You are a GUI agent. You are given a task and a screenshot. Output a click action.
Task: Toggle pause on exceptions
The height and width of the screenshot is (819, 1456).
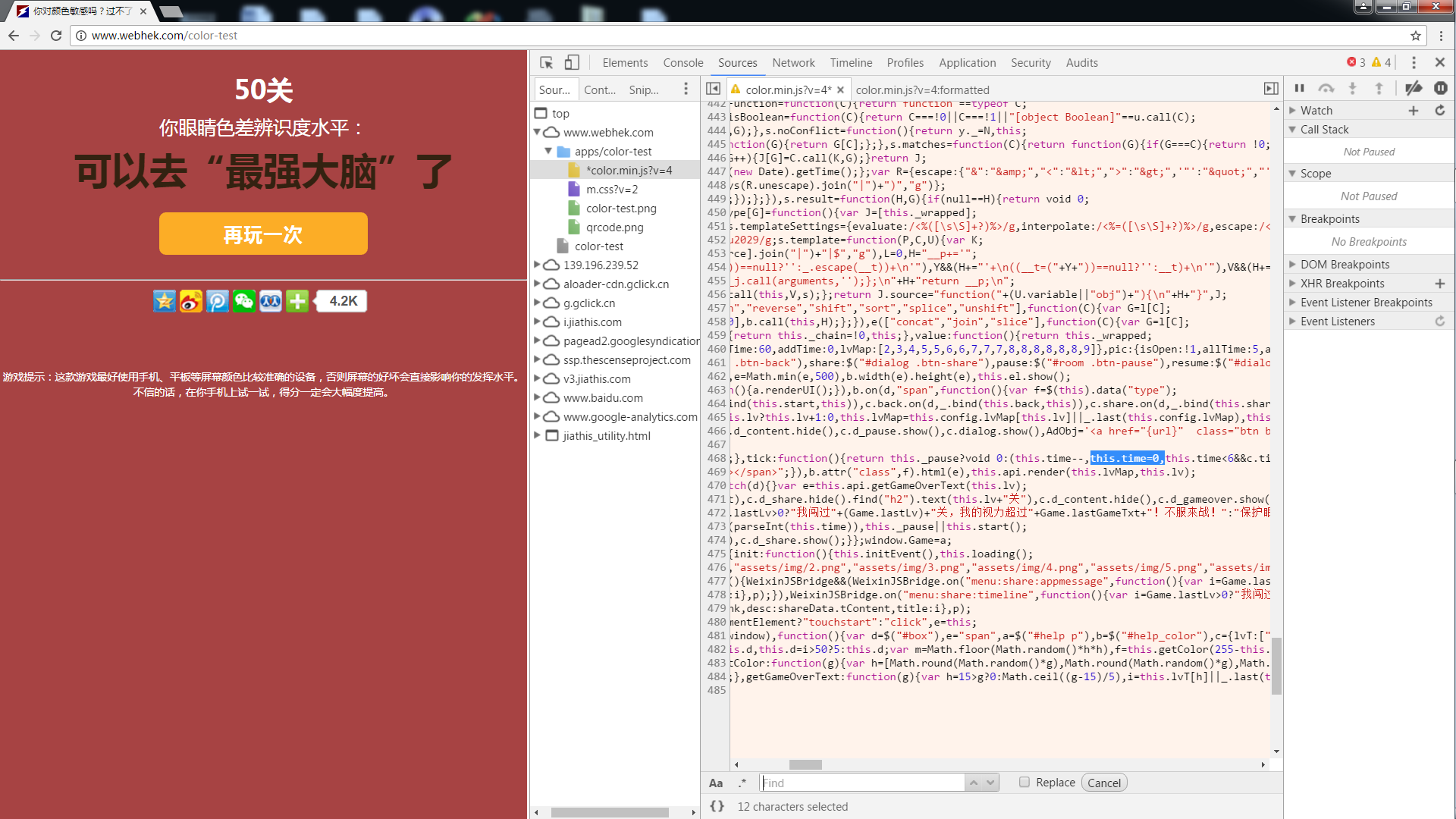tap(1441, 89)
